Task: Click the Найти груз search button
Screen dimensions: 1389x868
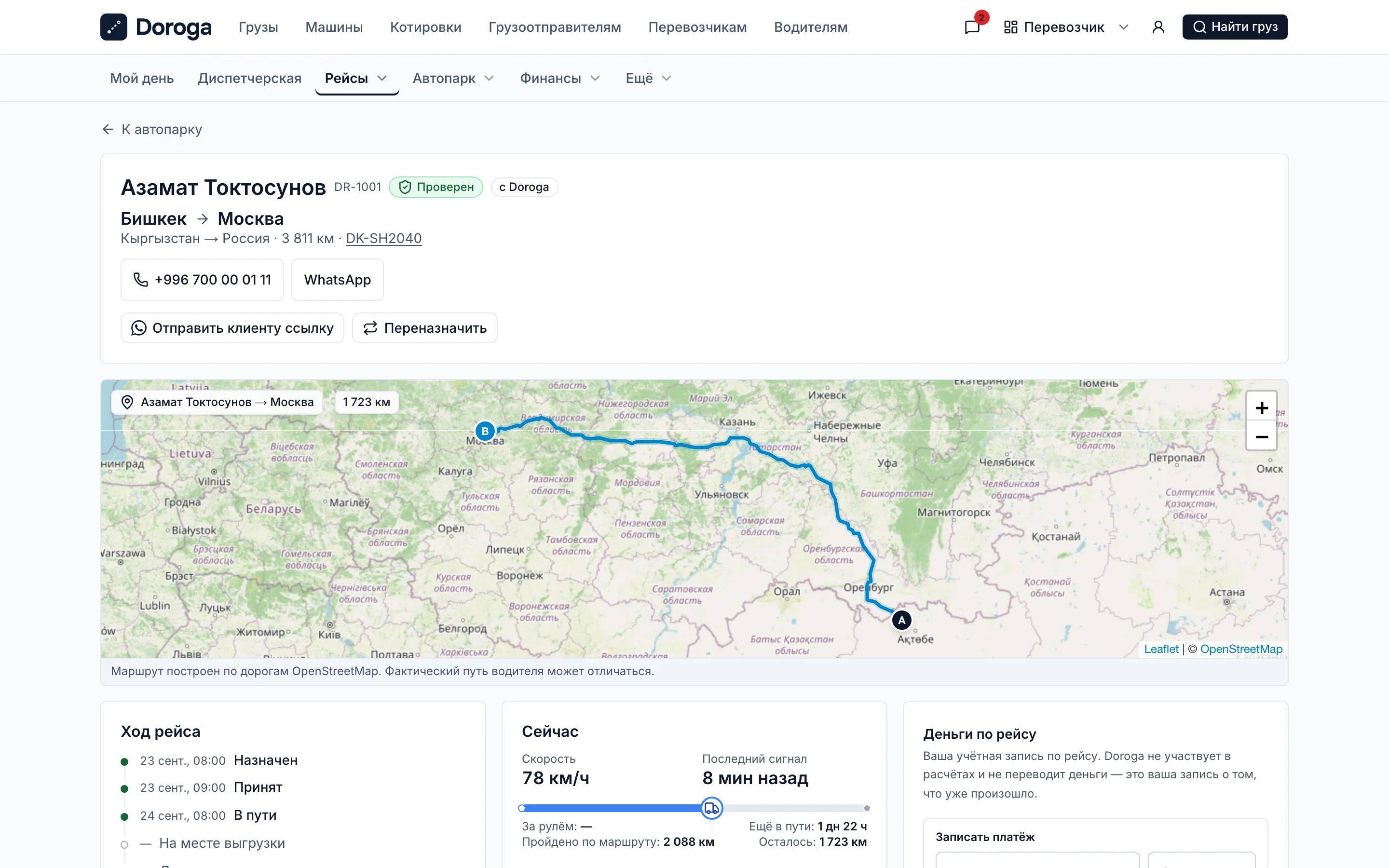Action: pos(1235,27)
